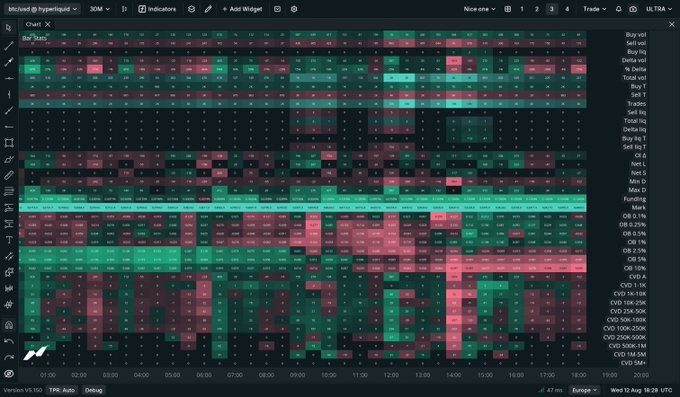Switch to layout tab 3
680x397 pixels.
tap(552, 9)
